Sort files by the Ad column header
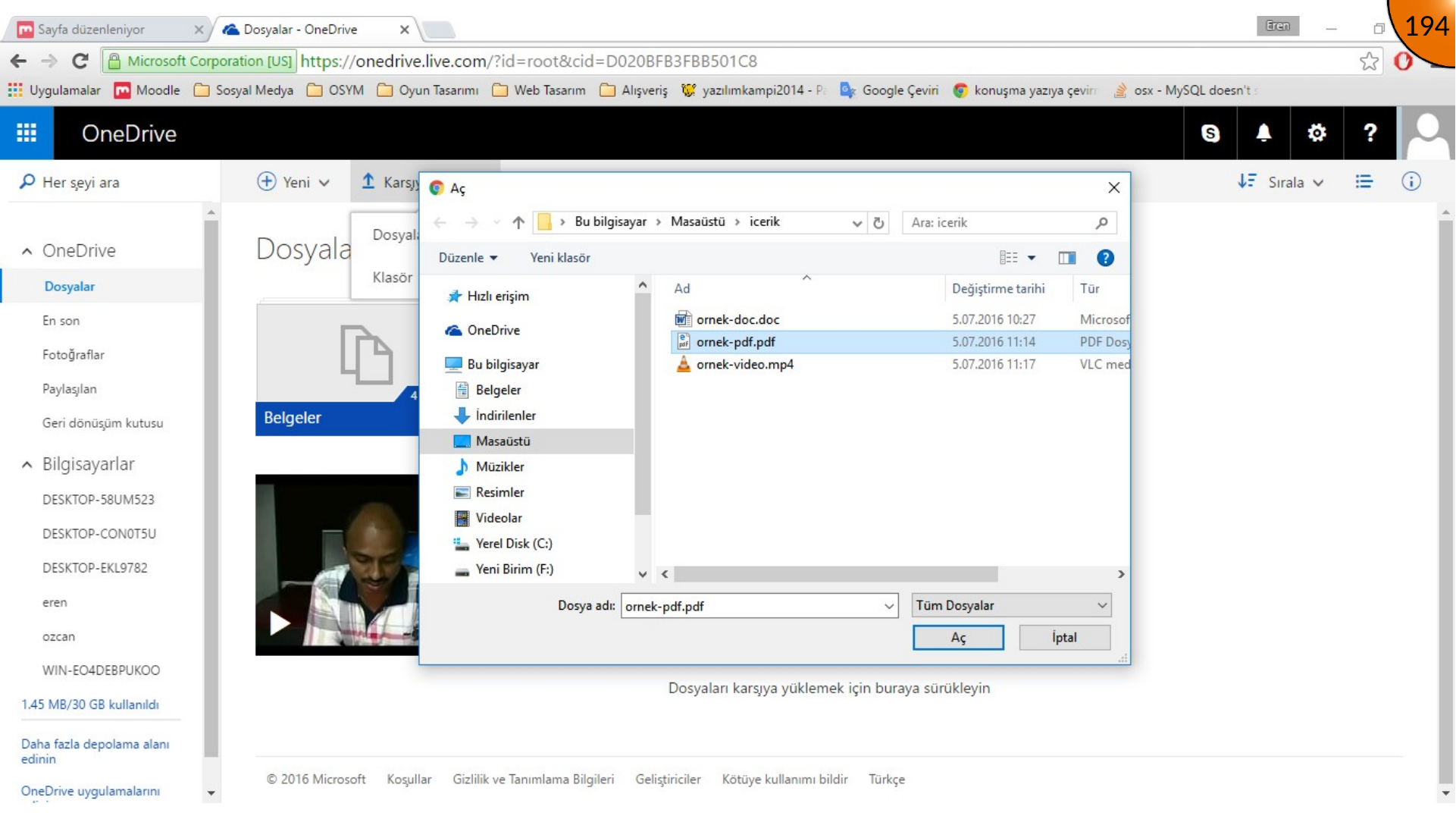The image size is (1456, 819). (682, 288)
